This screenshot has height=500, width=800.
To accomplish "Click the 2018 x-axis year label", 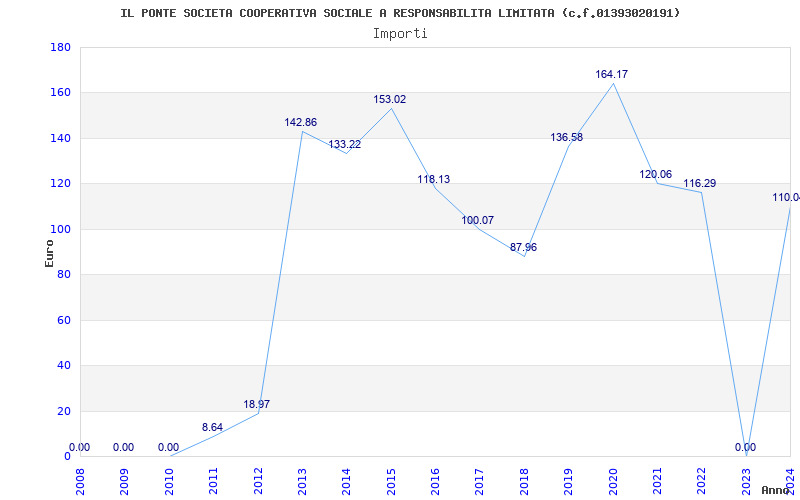I will tap(524, 481).
